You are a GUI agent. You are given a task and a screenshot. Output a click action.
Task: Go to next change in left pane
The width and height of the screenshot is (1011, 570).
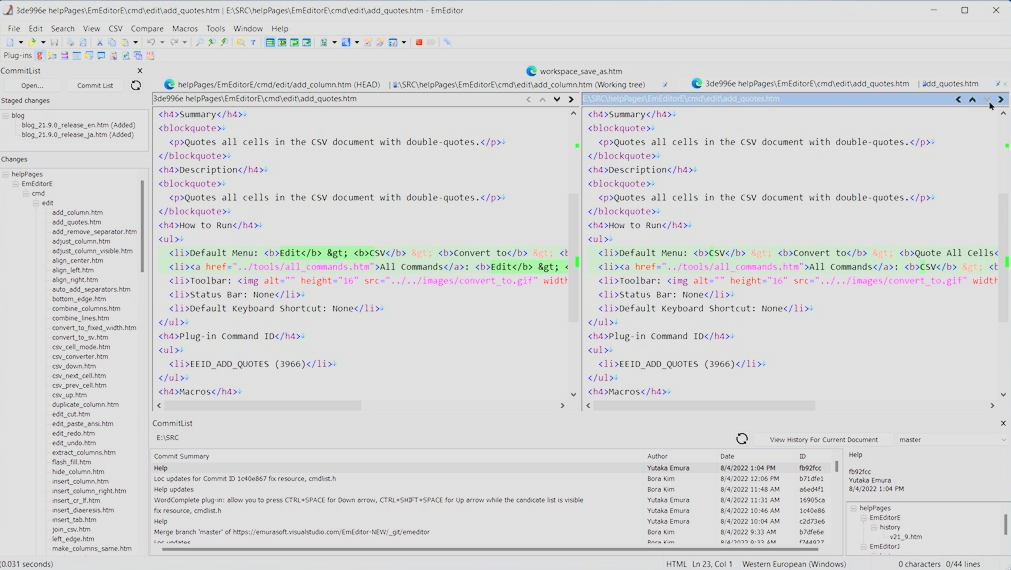(x=556, y=99)
